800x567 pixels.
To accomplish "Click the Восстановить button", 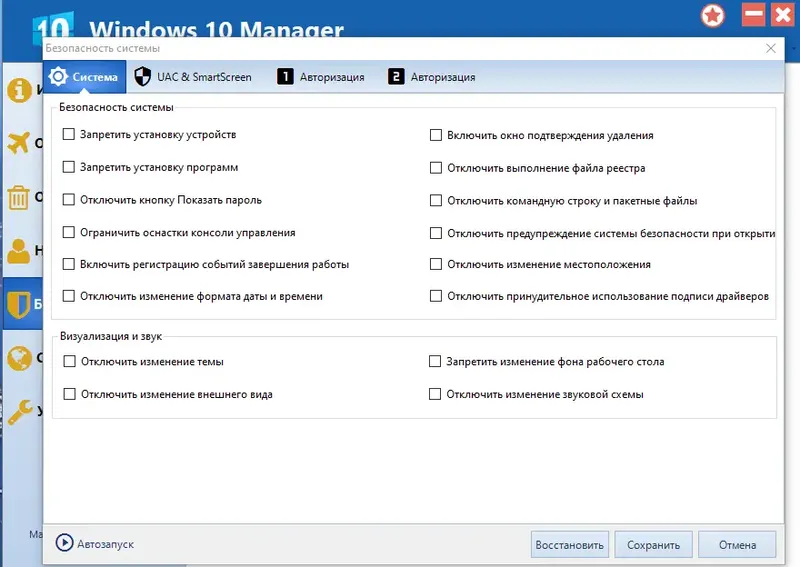I will (570, 545).
